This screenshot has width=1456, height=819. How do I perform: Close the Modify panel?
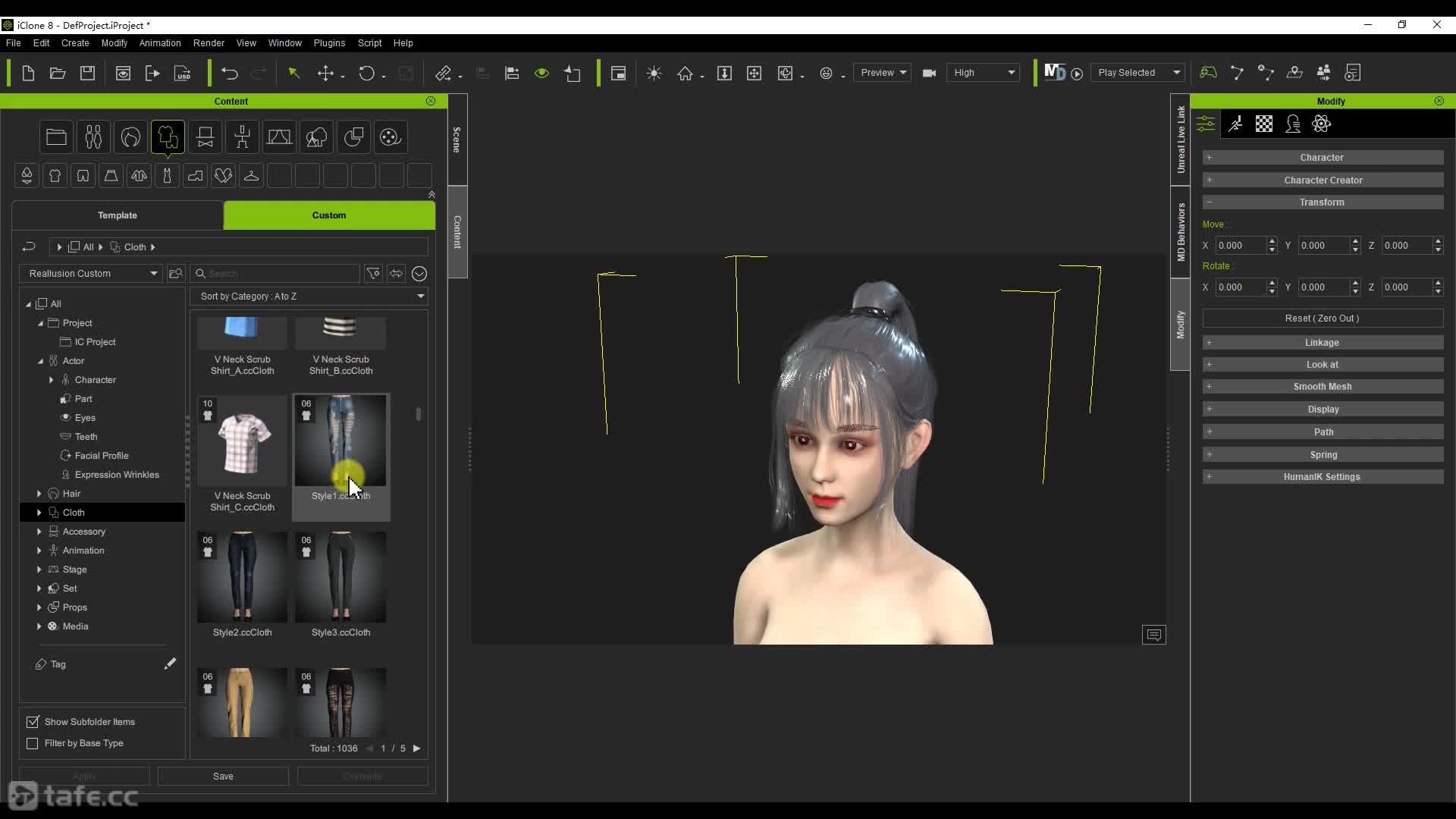coord(1439,101)
